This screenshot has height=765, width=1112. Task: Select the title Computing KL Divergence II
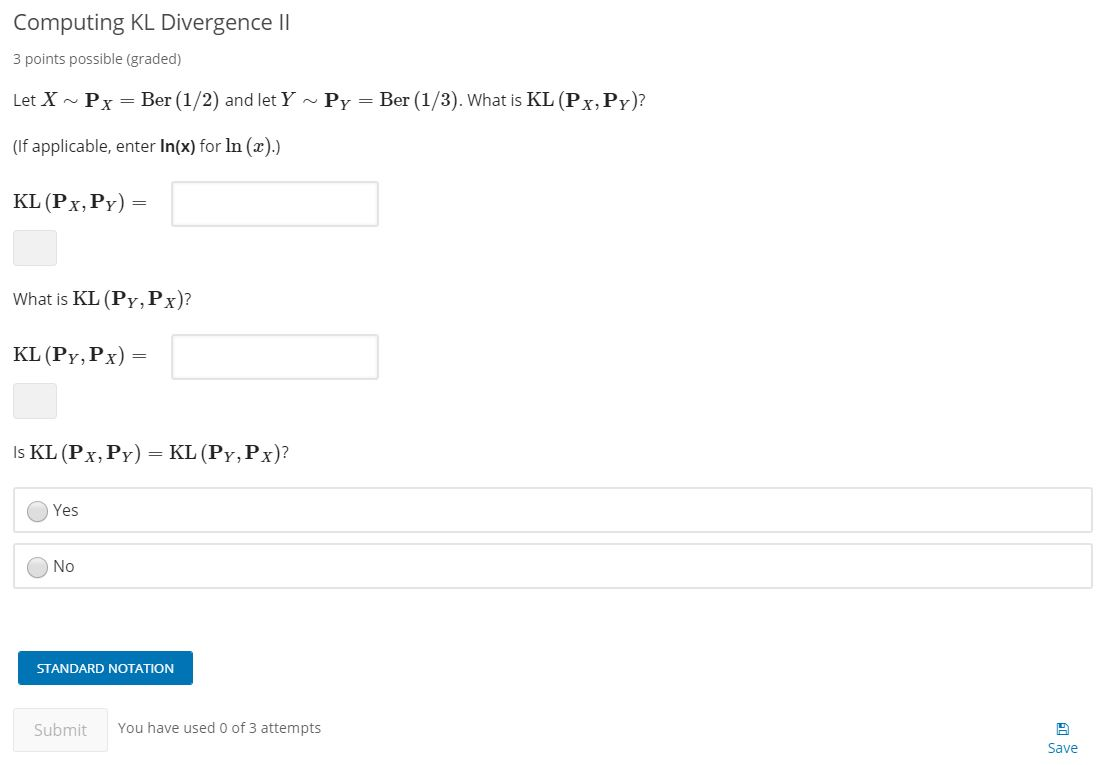[x=151, y=21]
